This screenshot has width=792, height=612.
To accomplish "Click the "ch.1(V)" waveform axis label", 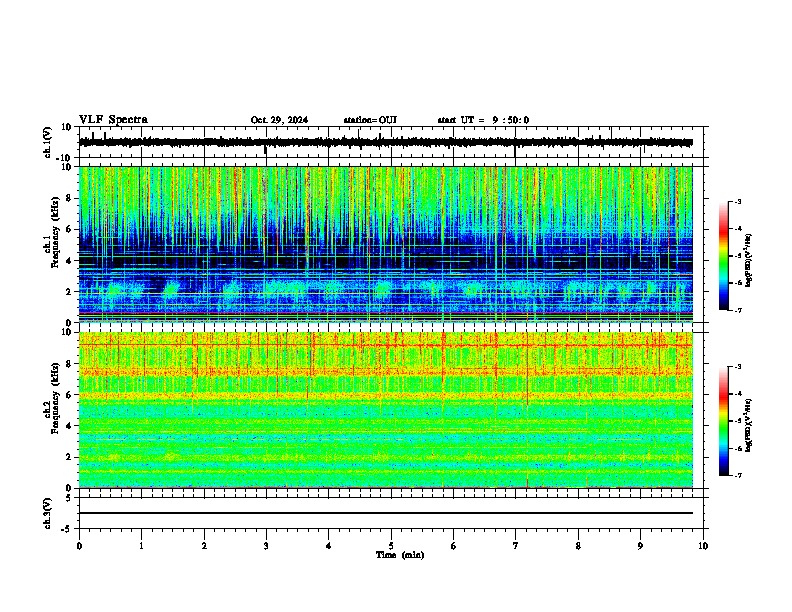I will 48,142.
